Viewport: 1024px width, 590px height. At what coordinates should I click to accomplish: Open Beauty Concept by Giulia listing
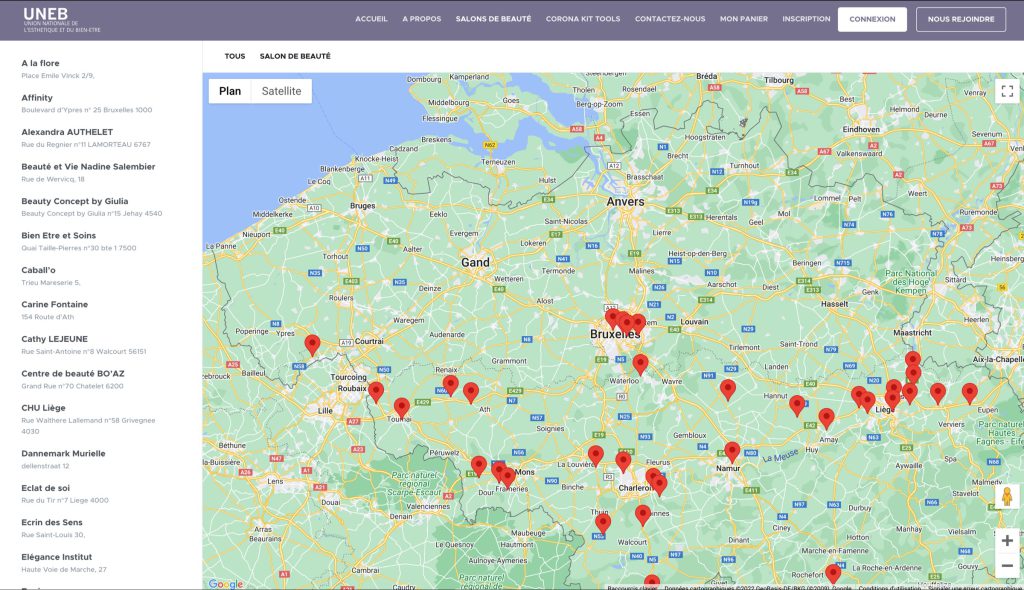74,201
